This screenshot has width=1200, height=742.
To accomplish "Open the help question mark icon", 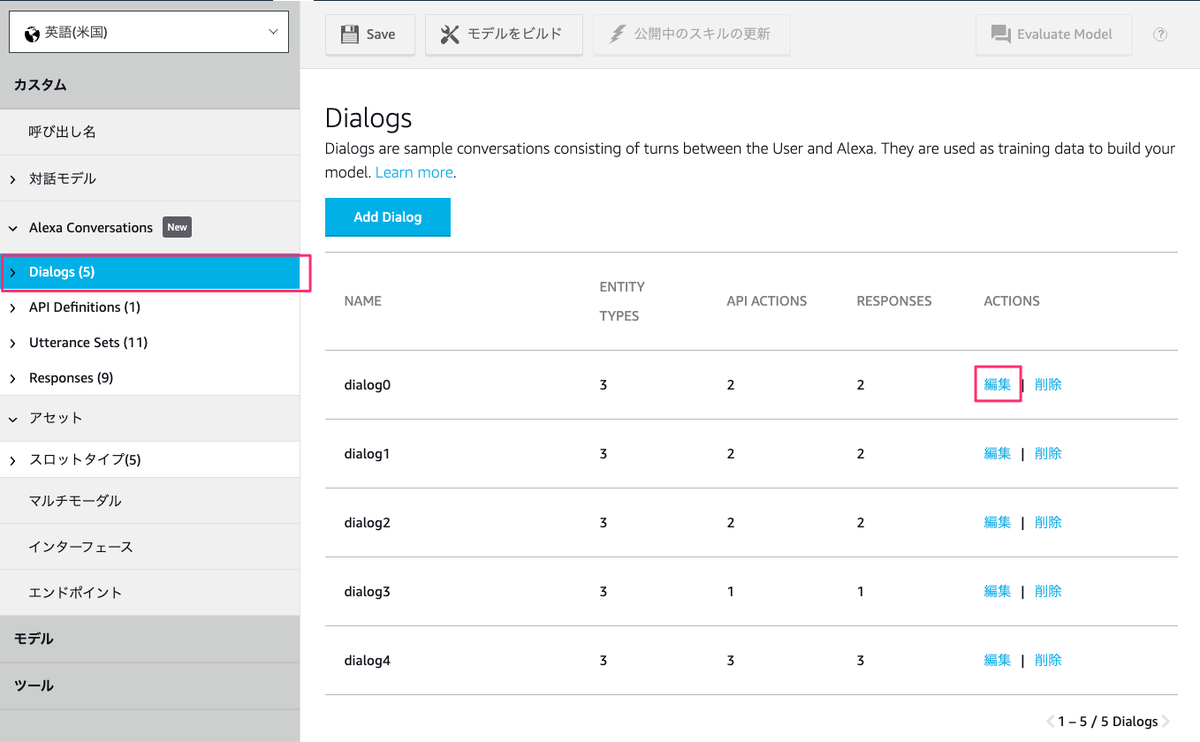I will click(1160, 34).
